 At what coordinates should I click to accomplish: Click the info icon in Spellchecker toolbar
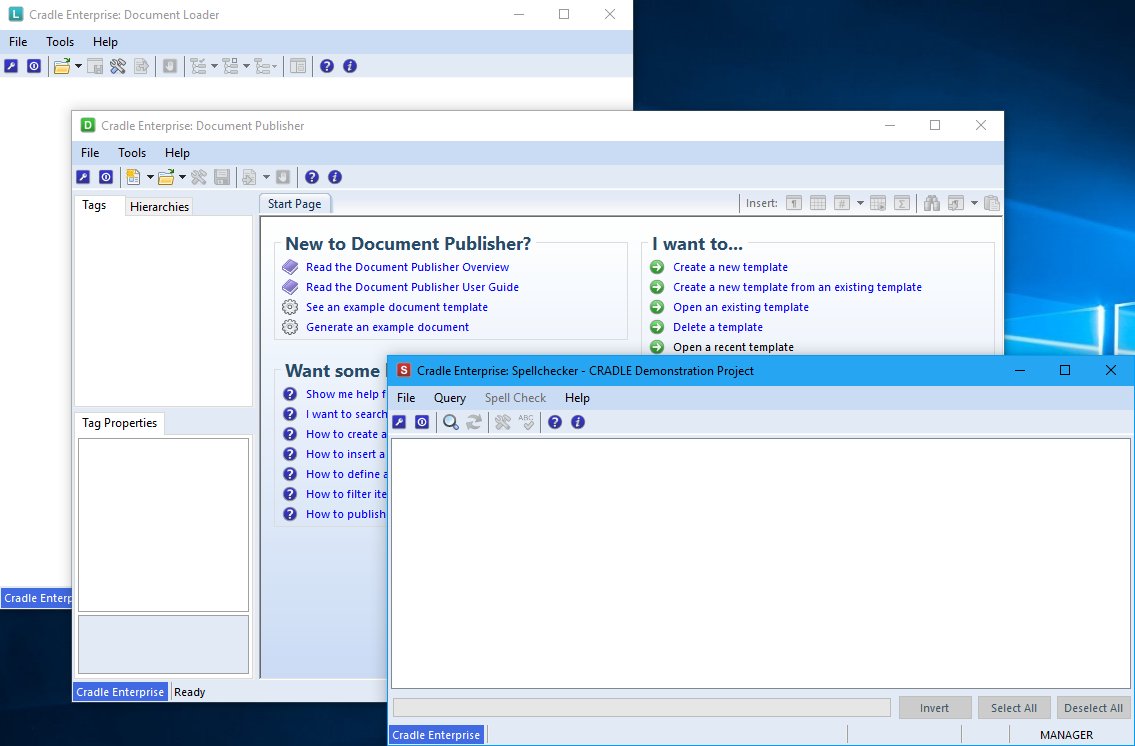(578, 422)
